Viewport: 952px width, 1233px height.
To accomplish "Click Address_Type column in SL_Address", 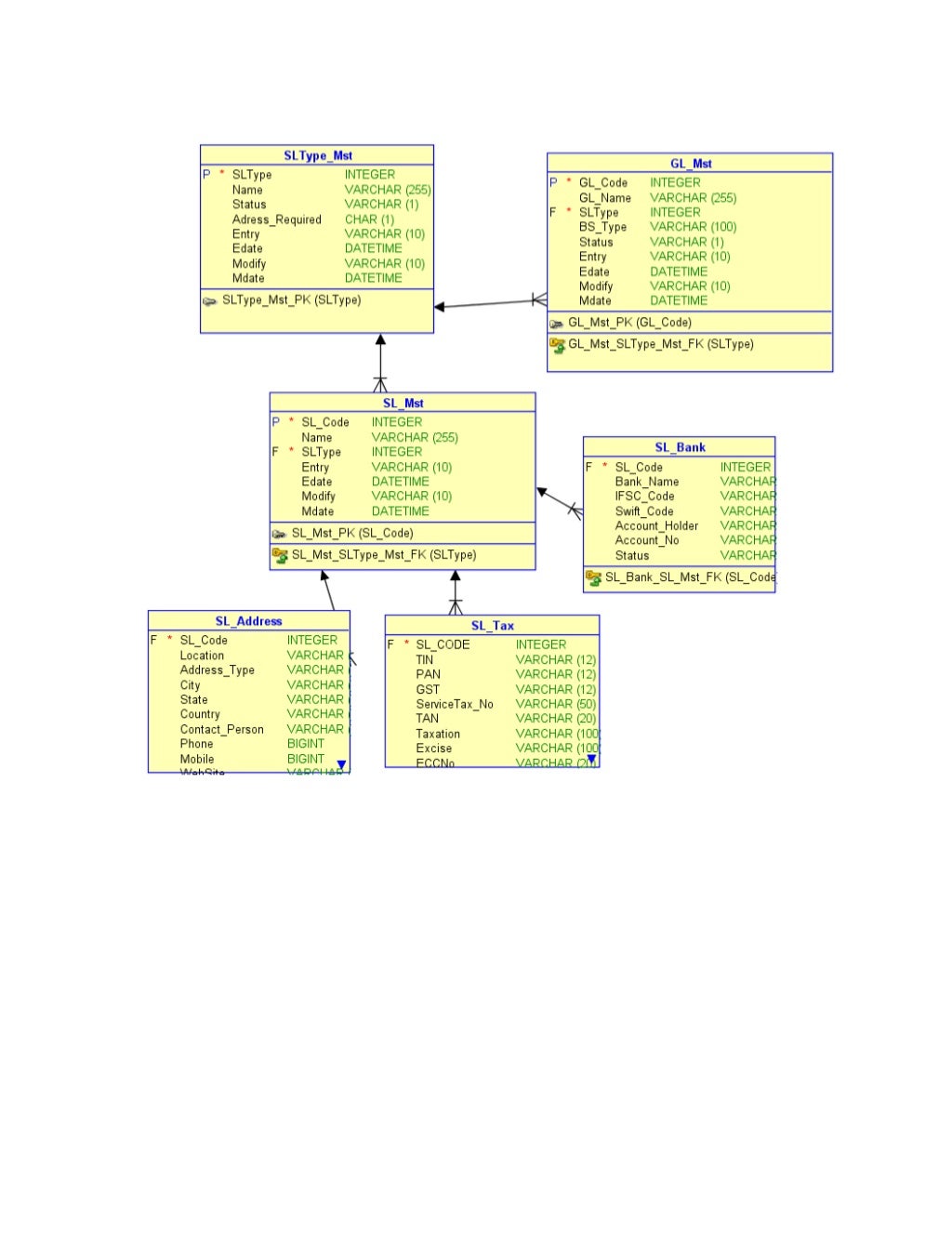I will [x=218, y=670].
